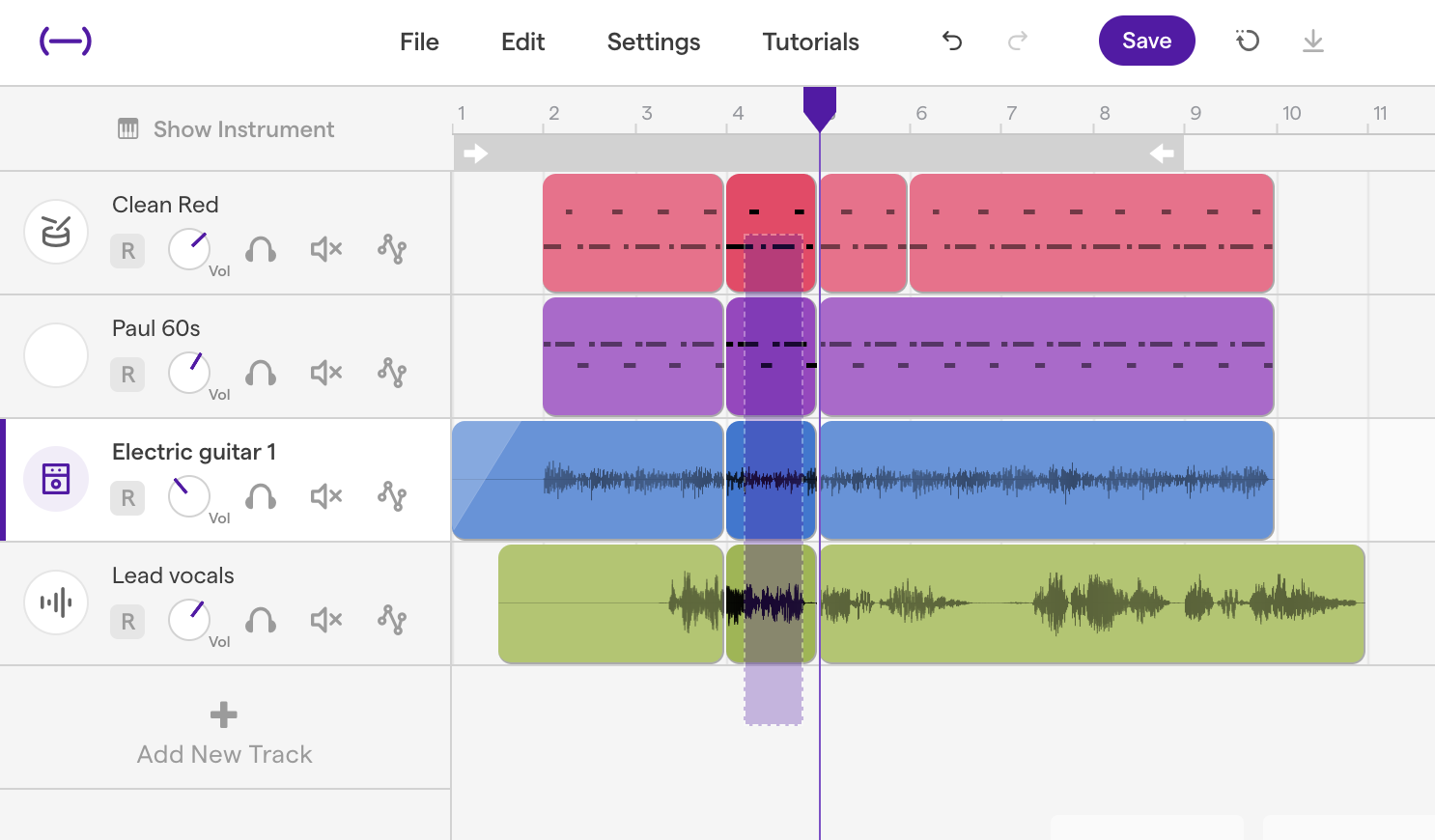Arm recording on Electric guitar 1 track
The width and height of the screenshot is (1435, 840).
tap(127, 498)
